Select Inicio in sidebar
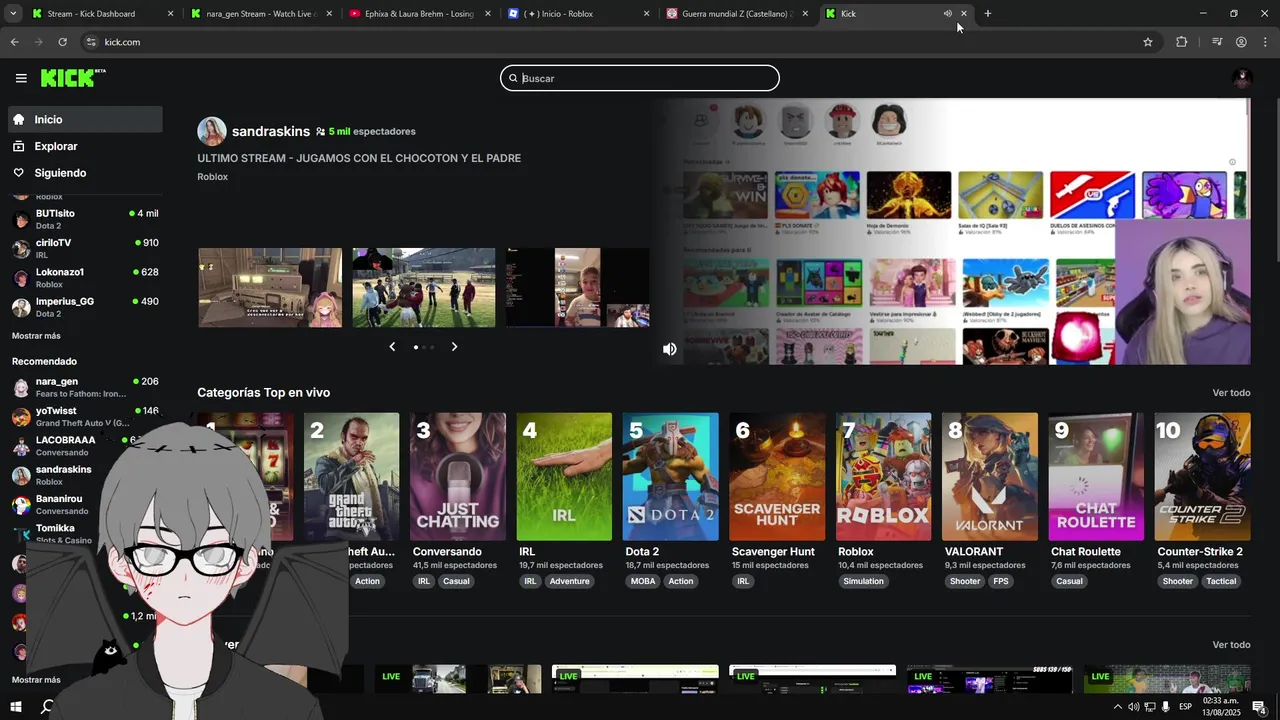Viewport: 1280px width, 720px height. point(85,119)
